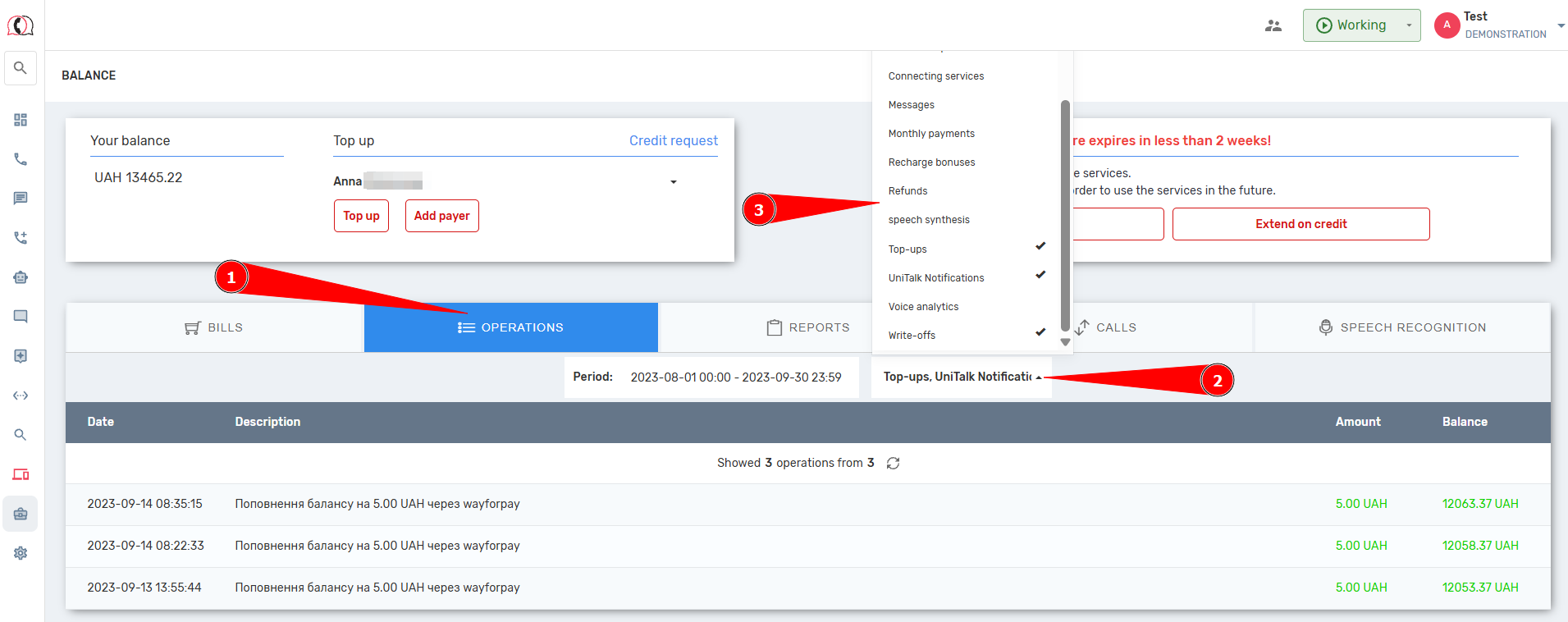The image size is (1568, 622).
Task: Click the users group icon in the header
Action: (x=1273, y=25)
